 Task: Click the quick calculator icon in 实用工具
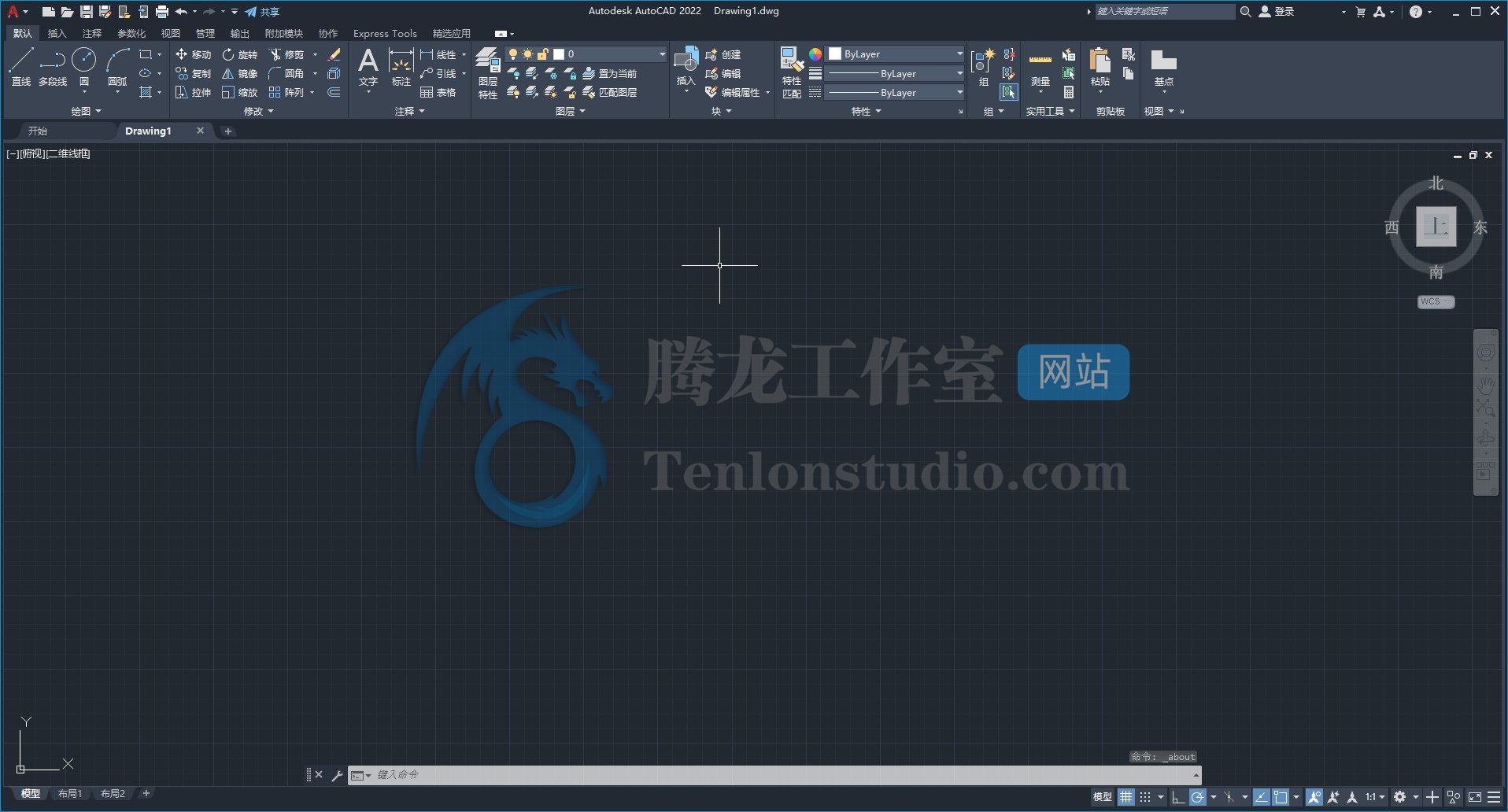click(1069, 92)
